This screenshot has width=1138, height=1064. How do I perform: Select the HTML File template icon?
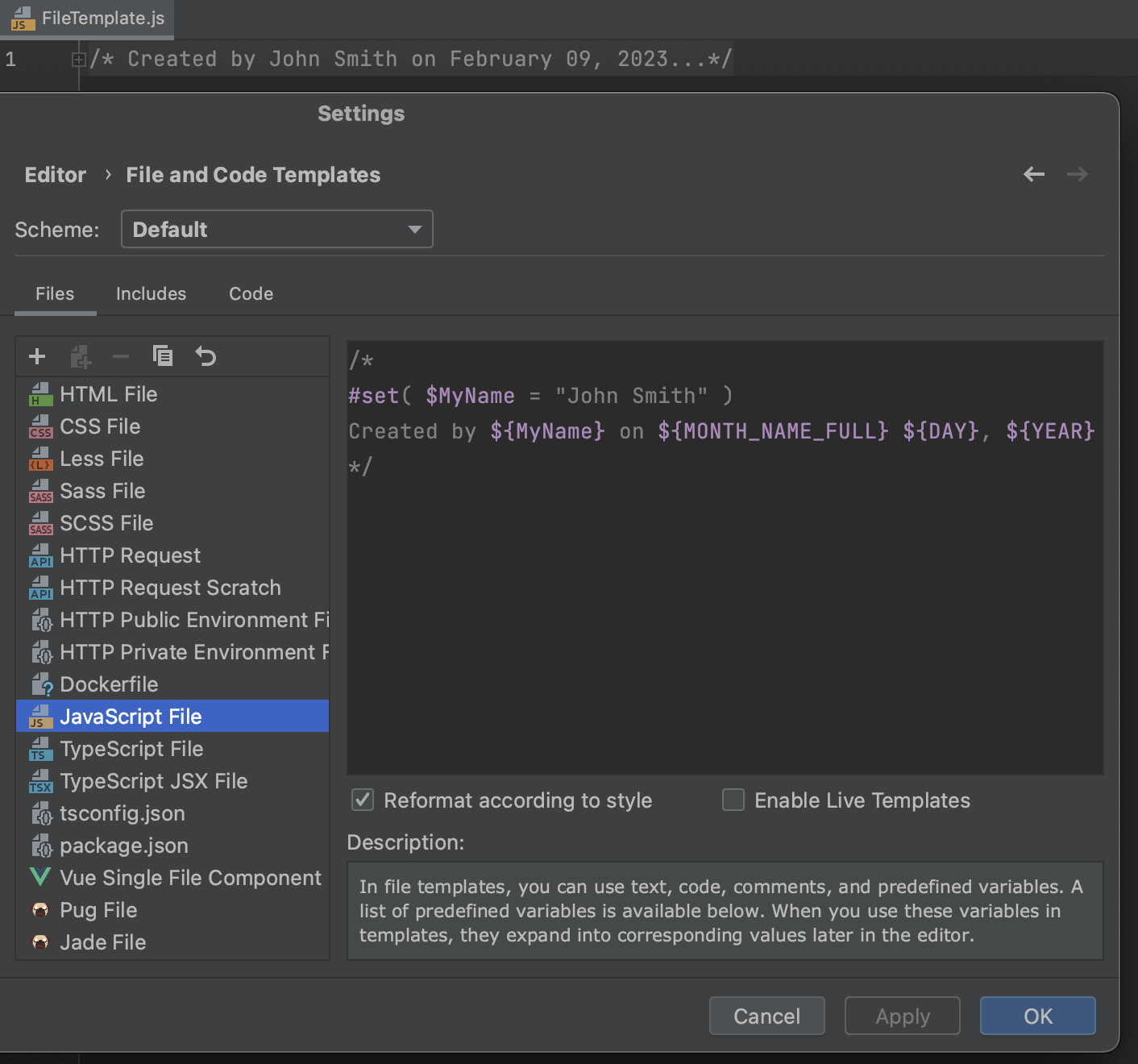coord(39,394)
